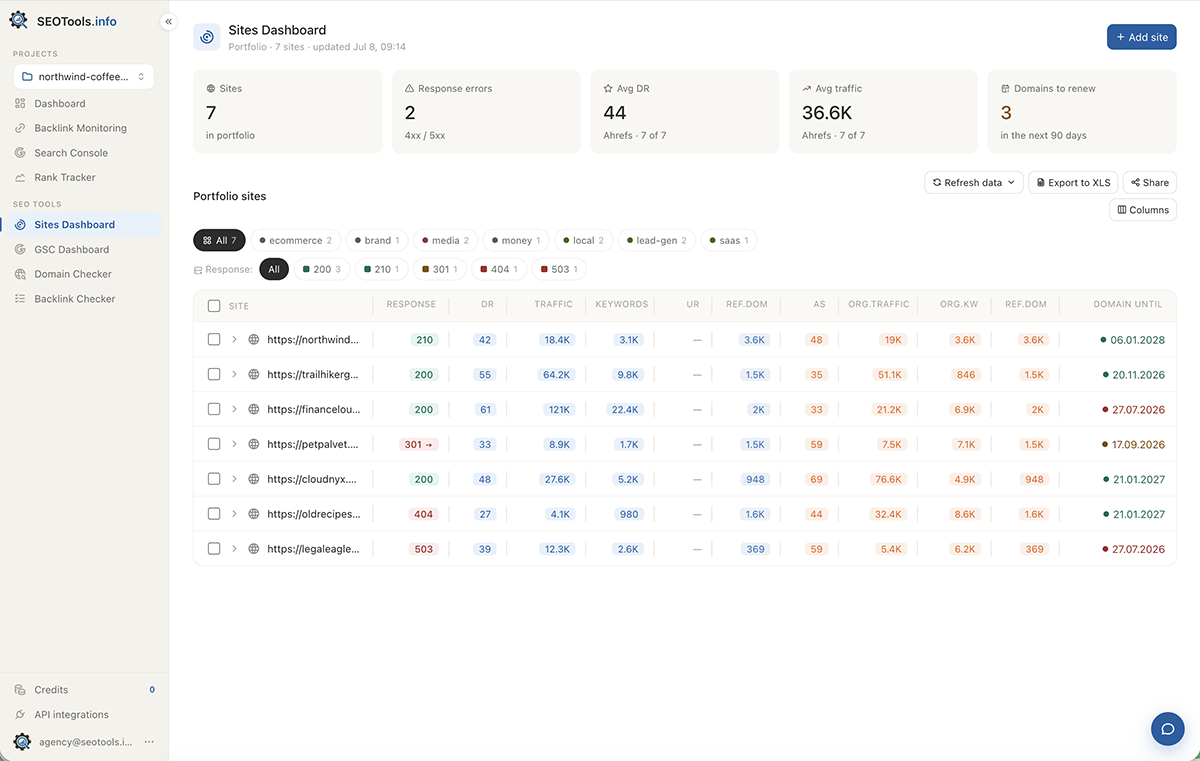Filter sites by media tag

446,241
